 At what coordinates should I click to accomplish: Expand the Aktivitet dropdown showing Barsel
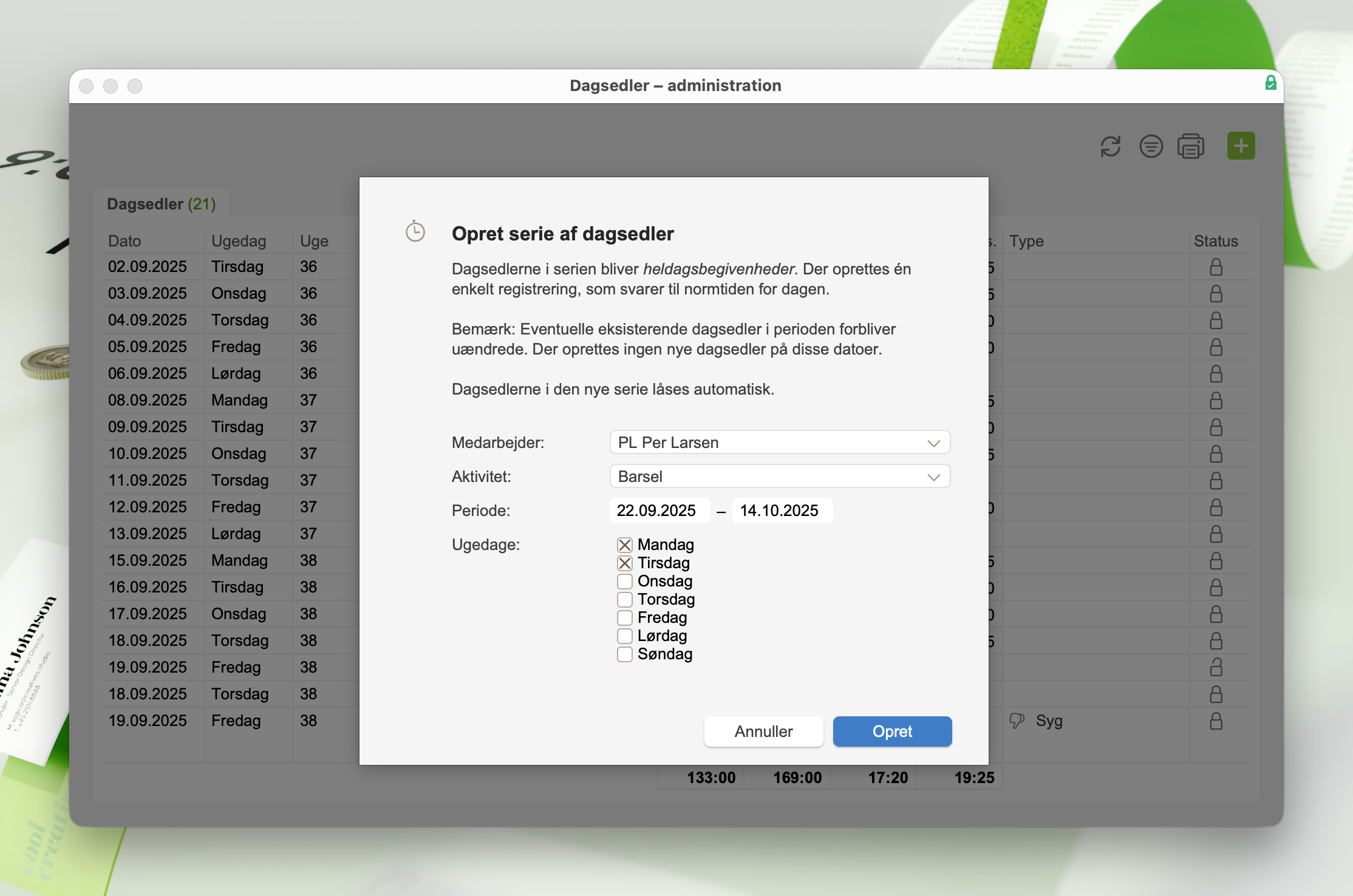click(779, 477)
